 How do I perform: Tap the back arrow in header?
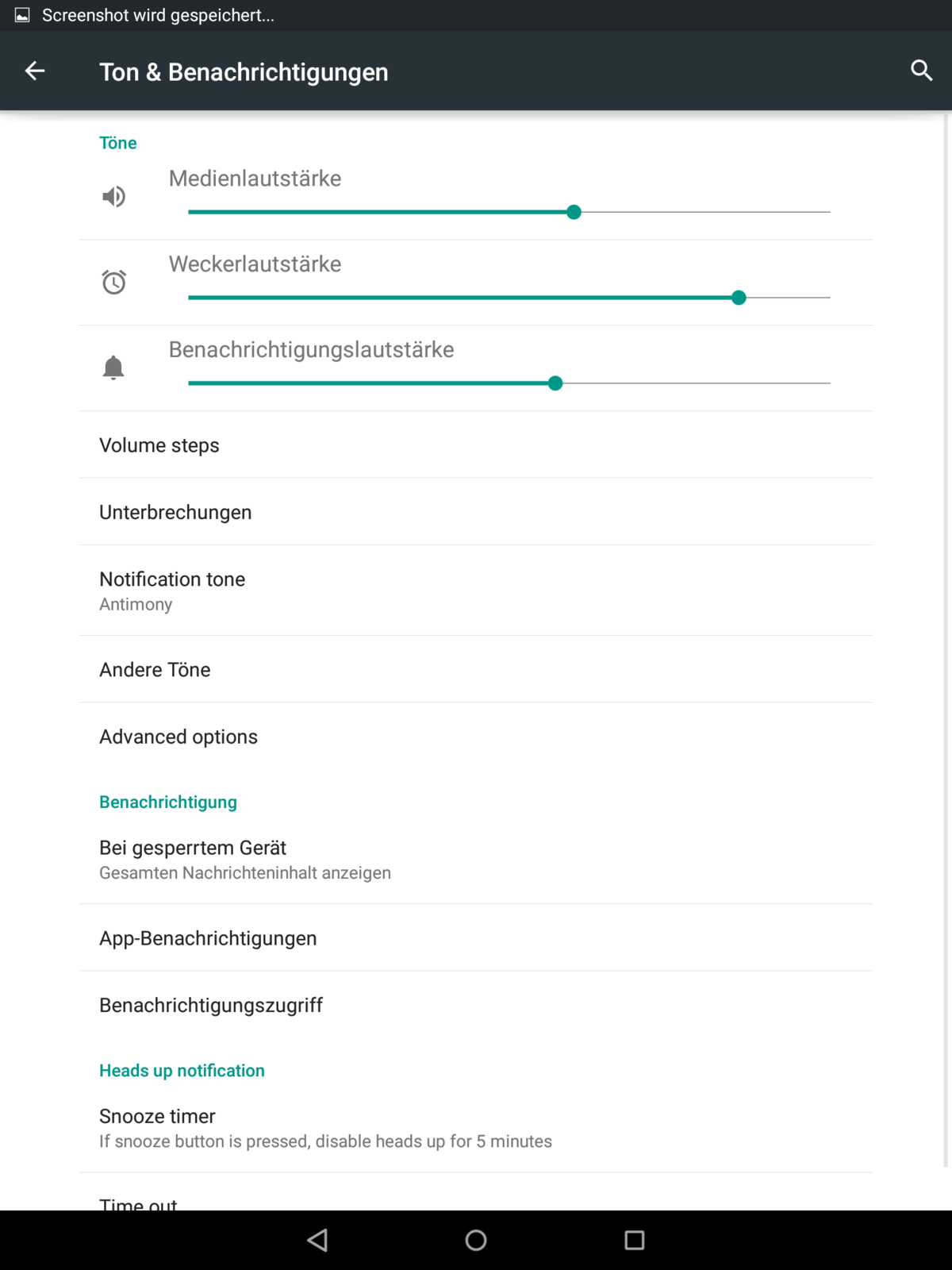coord(35,71)
